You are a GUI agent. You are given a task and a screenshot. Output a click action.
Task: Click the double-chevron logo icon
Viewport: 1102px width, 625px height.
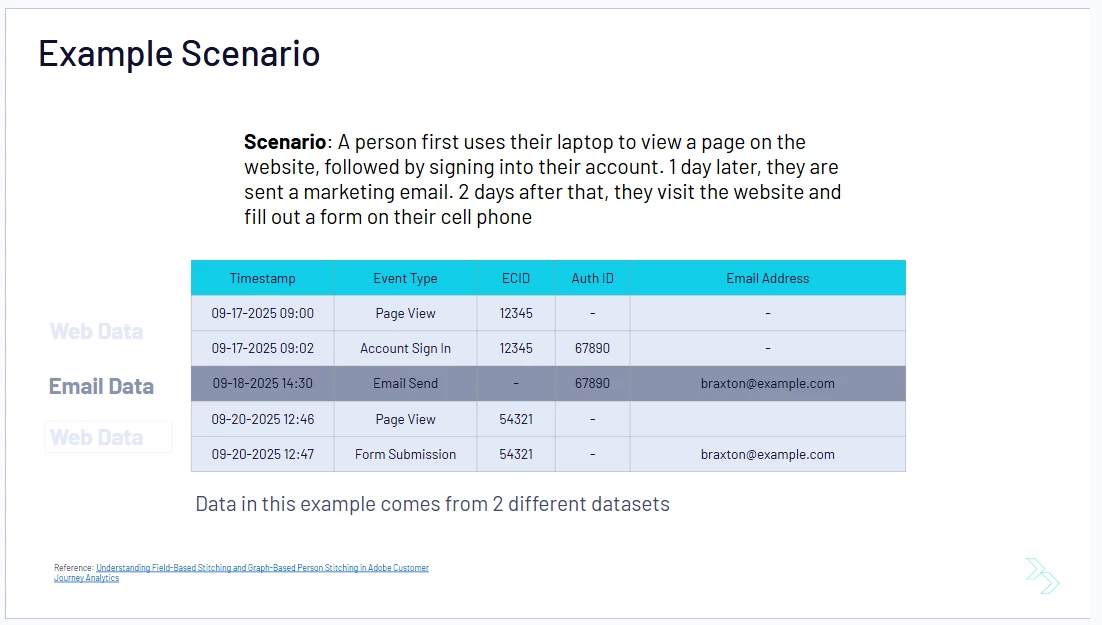click(x=1043, y=576)
